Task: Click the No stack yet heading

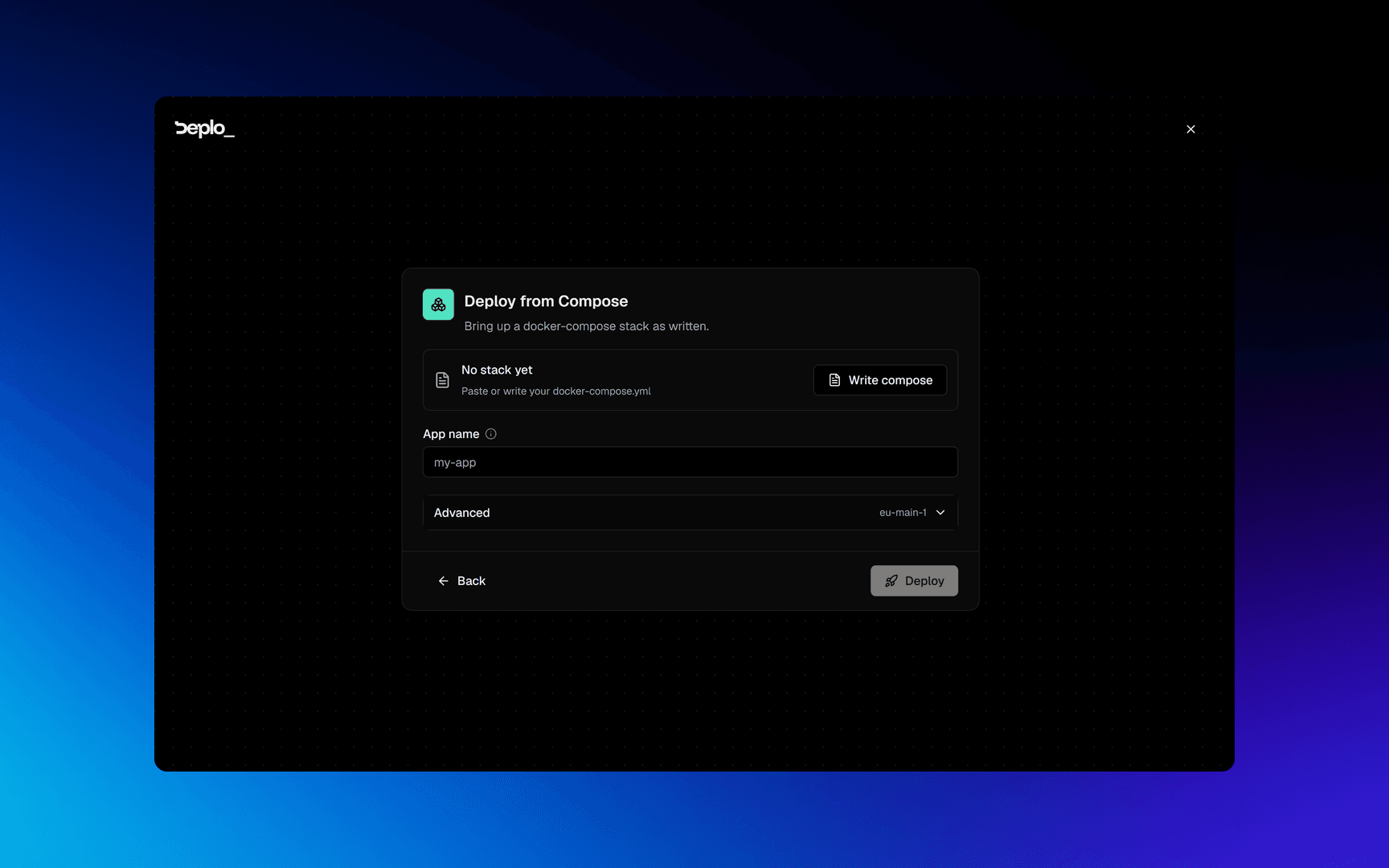Action: pyautogui.click(x=497, y=370)
